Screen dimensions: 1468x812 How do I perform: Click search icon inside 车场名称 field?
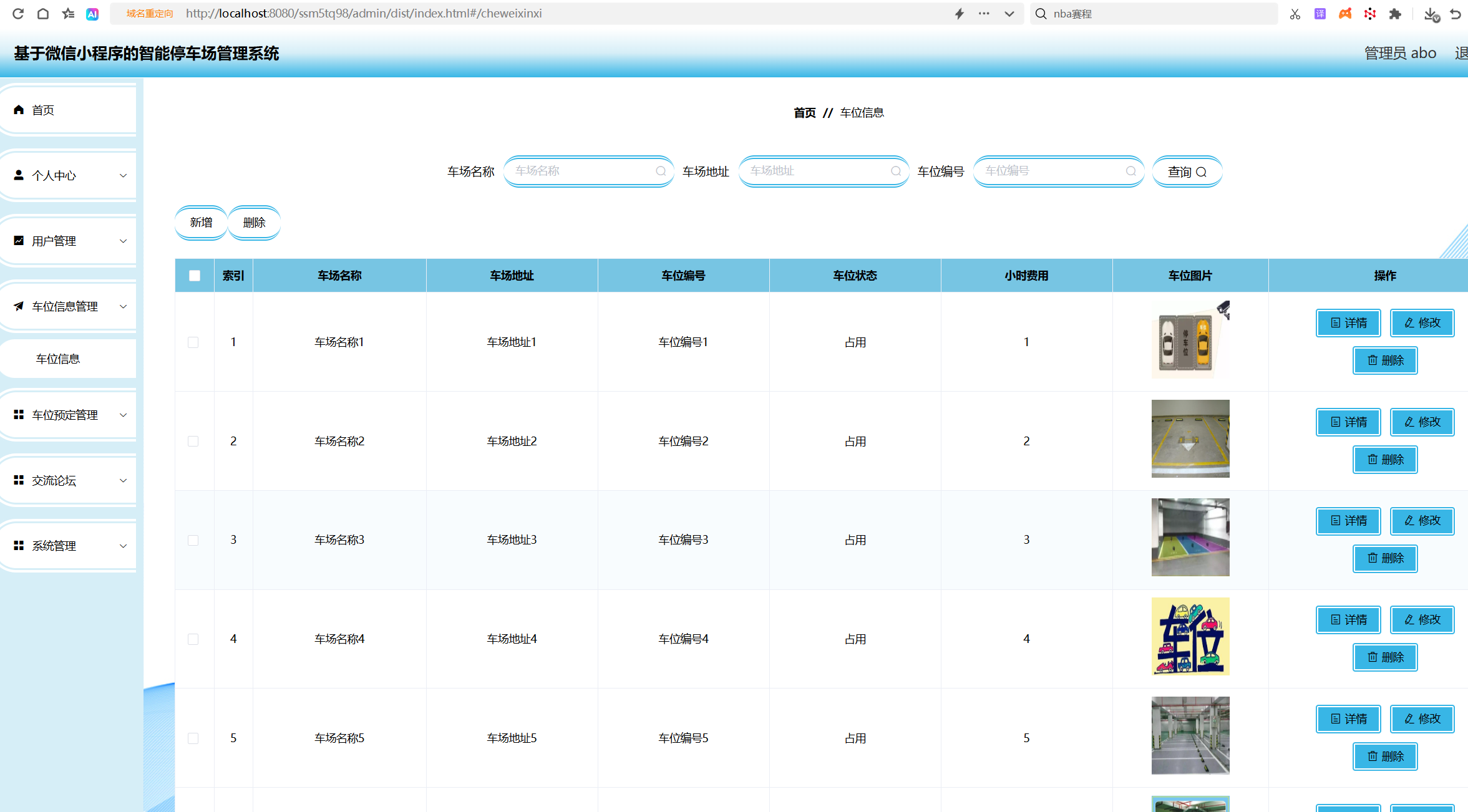click(x=661, y=171)
